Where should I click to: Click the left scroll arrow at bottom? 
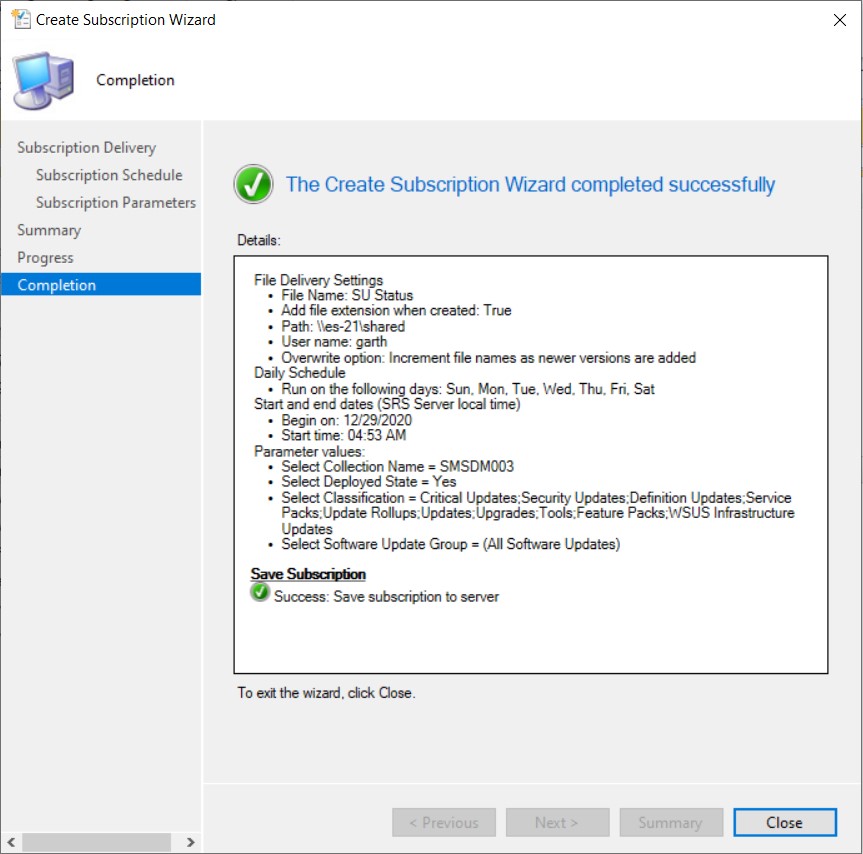point(10,844)
